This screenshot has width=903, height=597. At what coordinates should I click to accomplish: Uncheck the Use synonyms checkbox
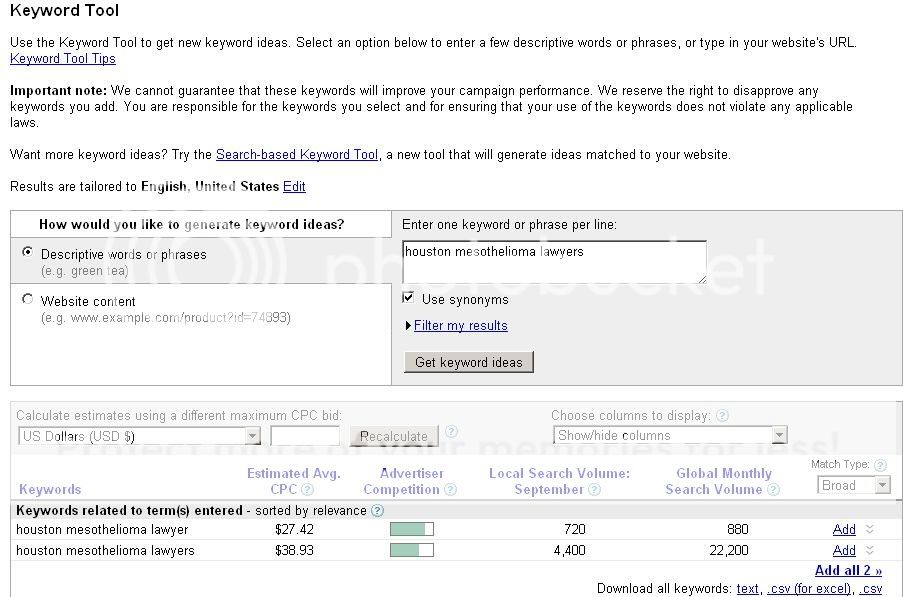[408, 298]
